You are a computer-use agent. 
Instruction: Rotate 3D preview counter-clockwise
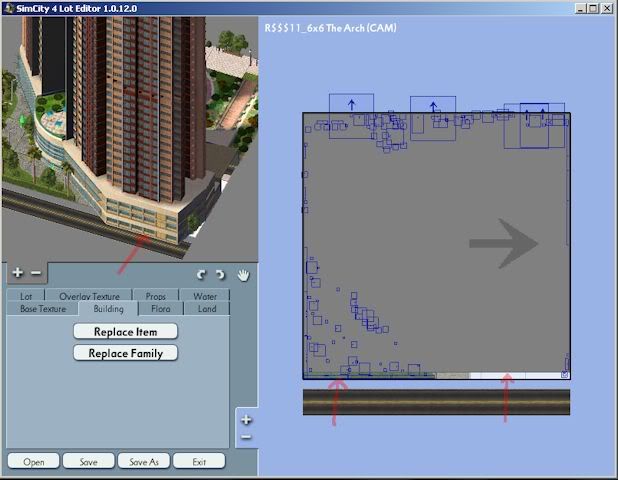pos(201,275)
